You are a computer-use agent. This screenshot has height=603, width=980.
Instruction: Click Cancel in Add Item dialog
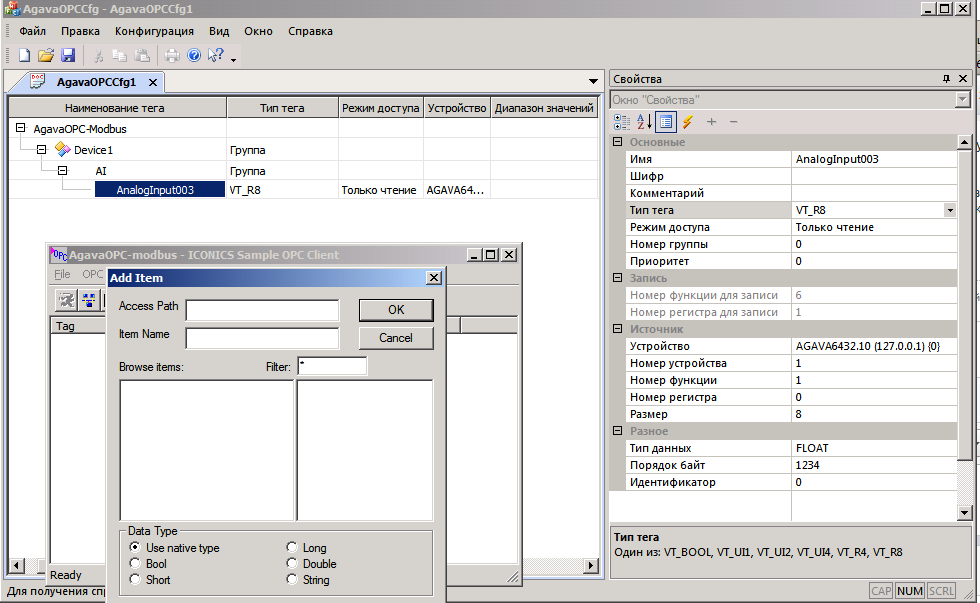(396, 338)
